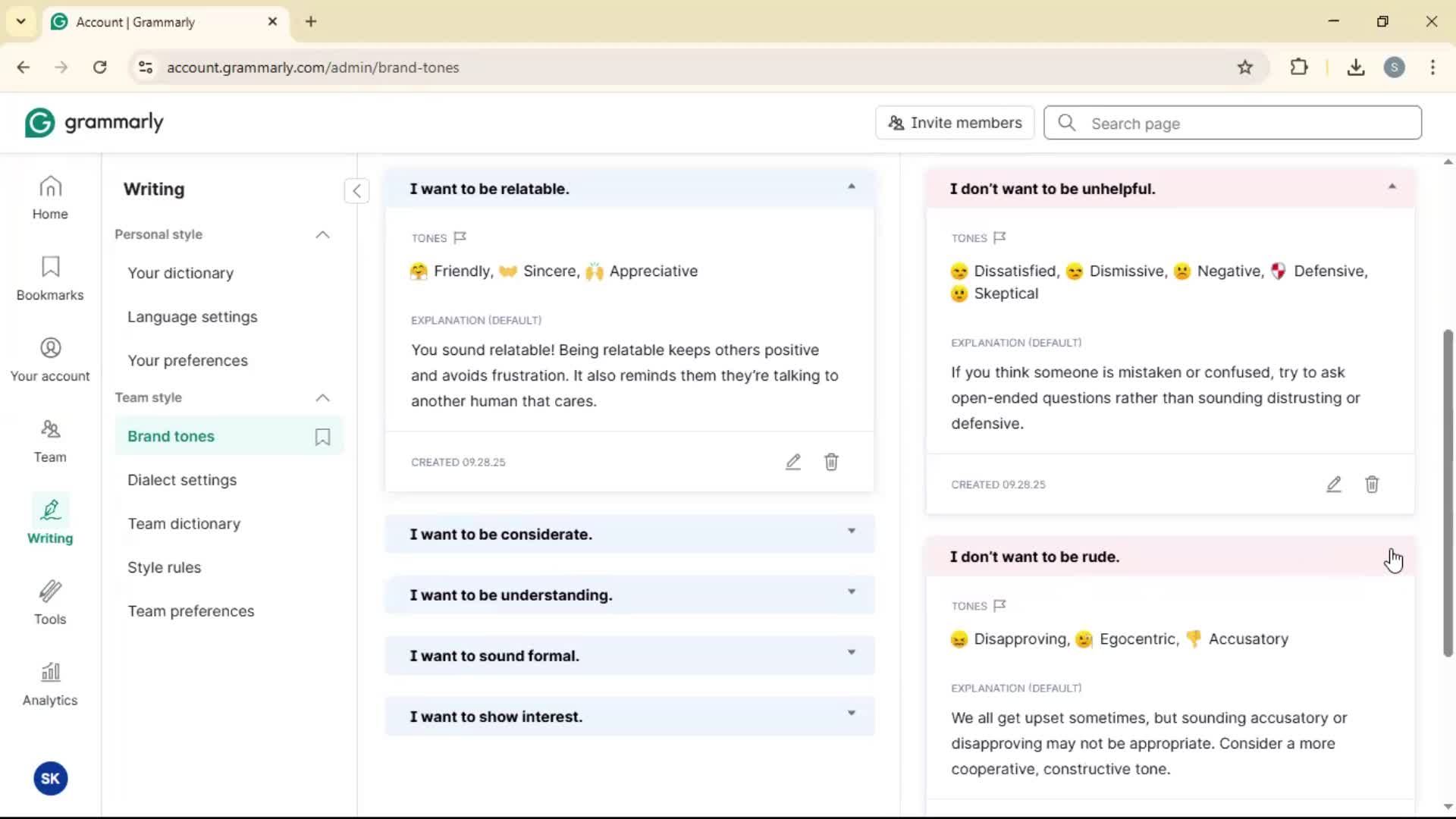Click the flag icon beside relatable Tones label
Screen dimensions: 1456x819
(x=460, y=238)
